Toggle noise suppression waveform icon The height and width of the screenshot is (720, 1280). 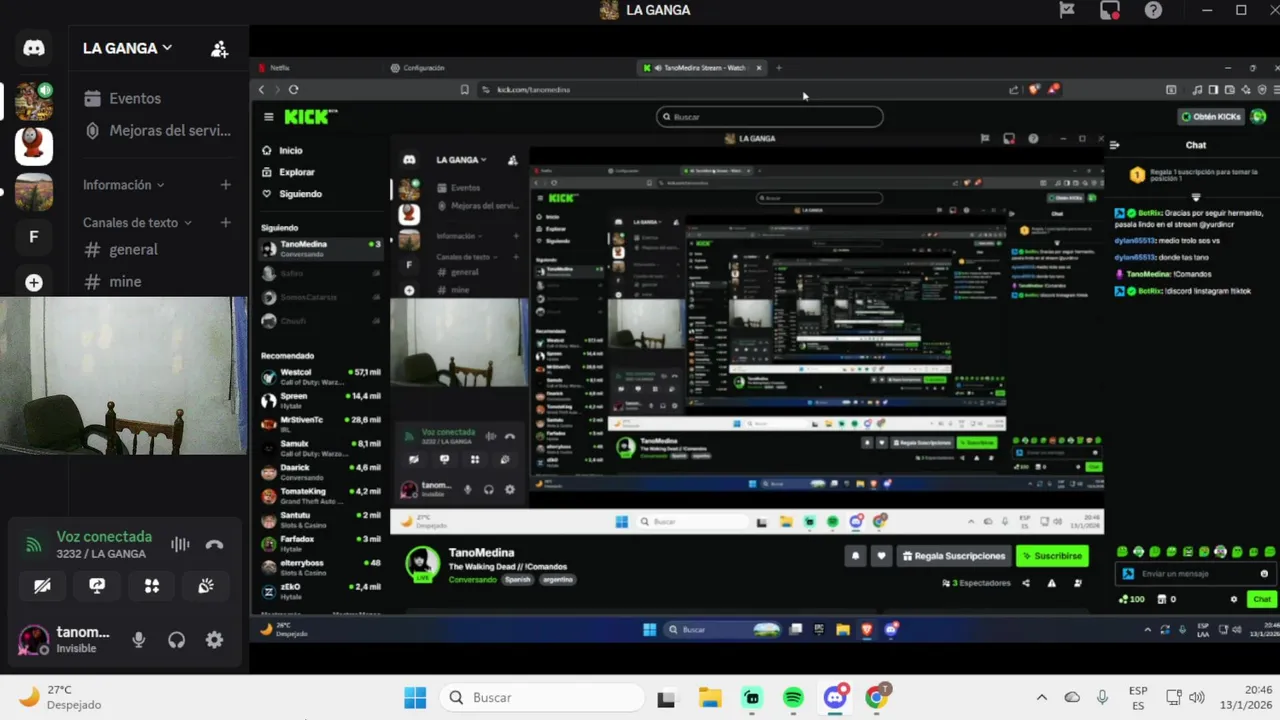[x=180, y=544]
